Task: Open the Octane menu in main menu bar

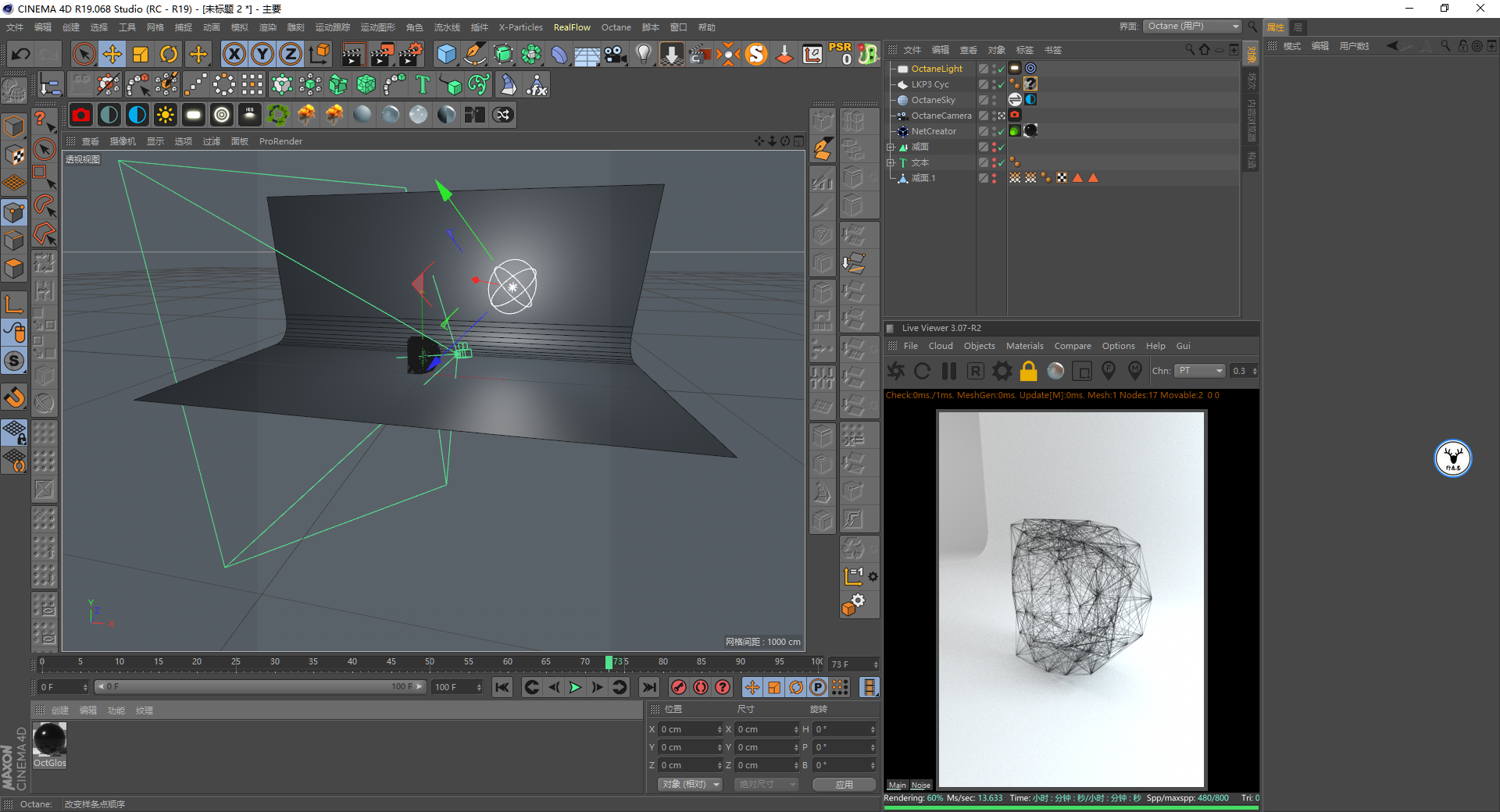Action: click(x=616, y=27)
